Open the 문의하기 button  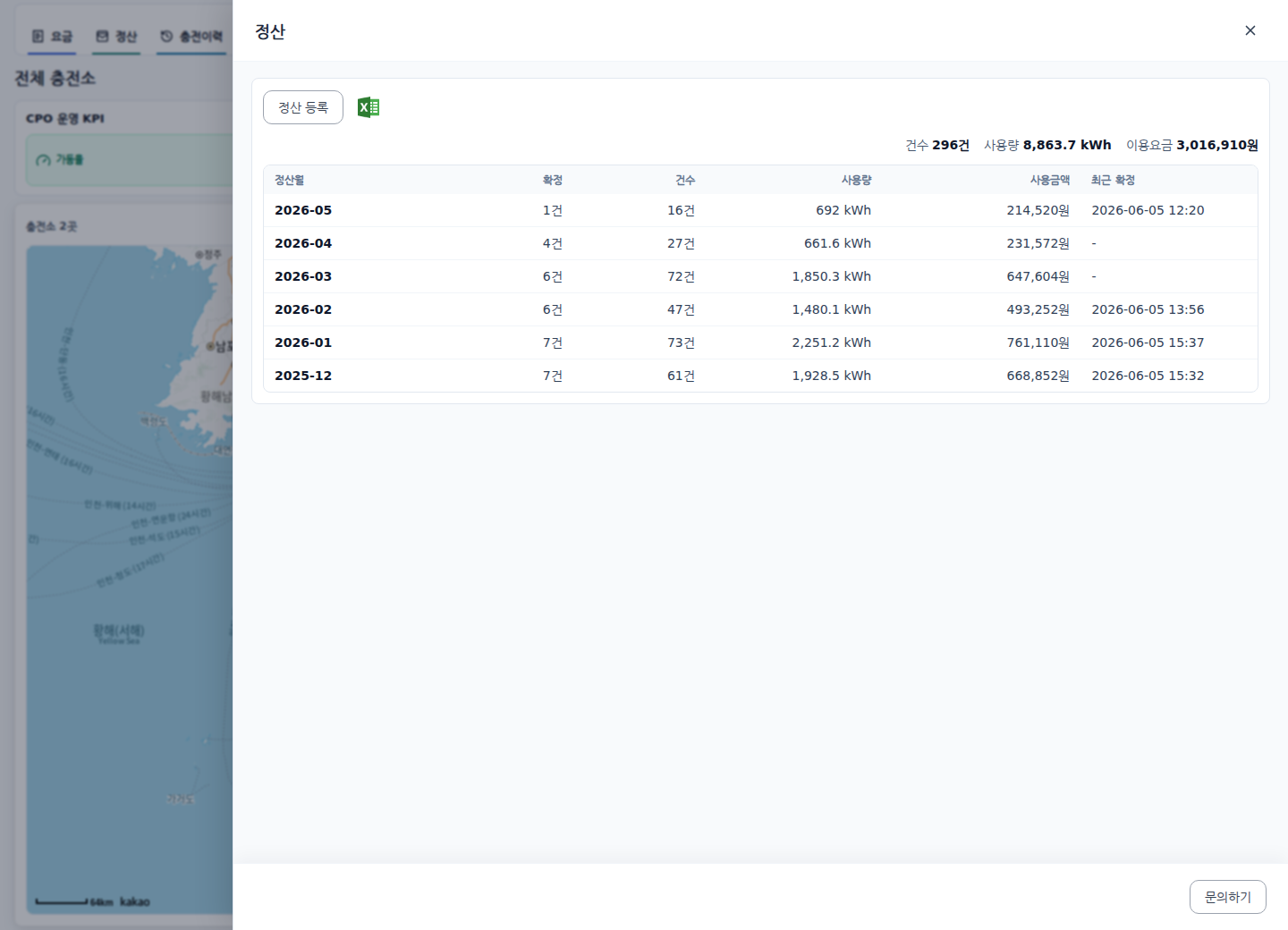1228,897
